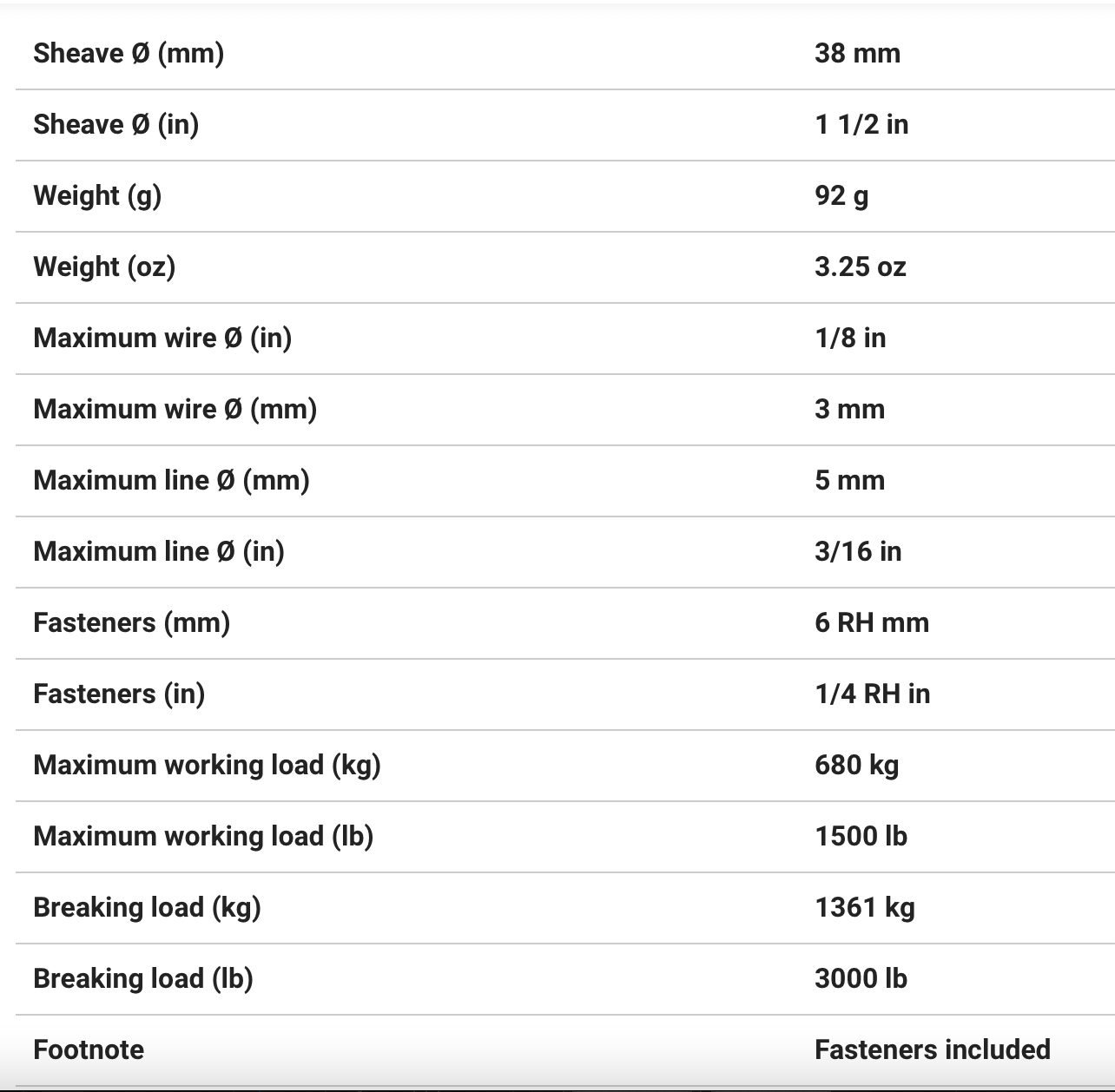1115x1092 pixels.
Task: Select the "38 mm" sheave value
Action: tap(857, 54)
